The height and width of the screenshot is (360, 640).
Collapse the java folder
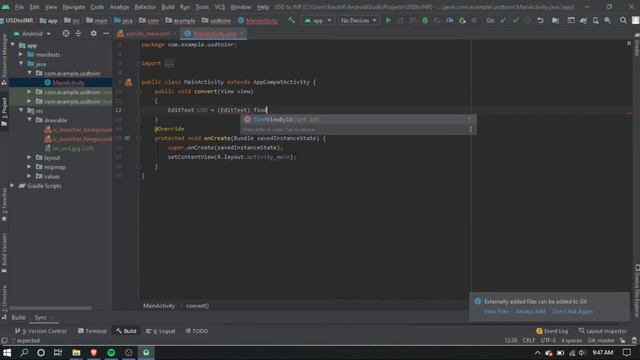pyautogui.click(x=21, y=64)
